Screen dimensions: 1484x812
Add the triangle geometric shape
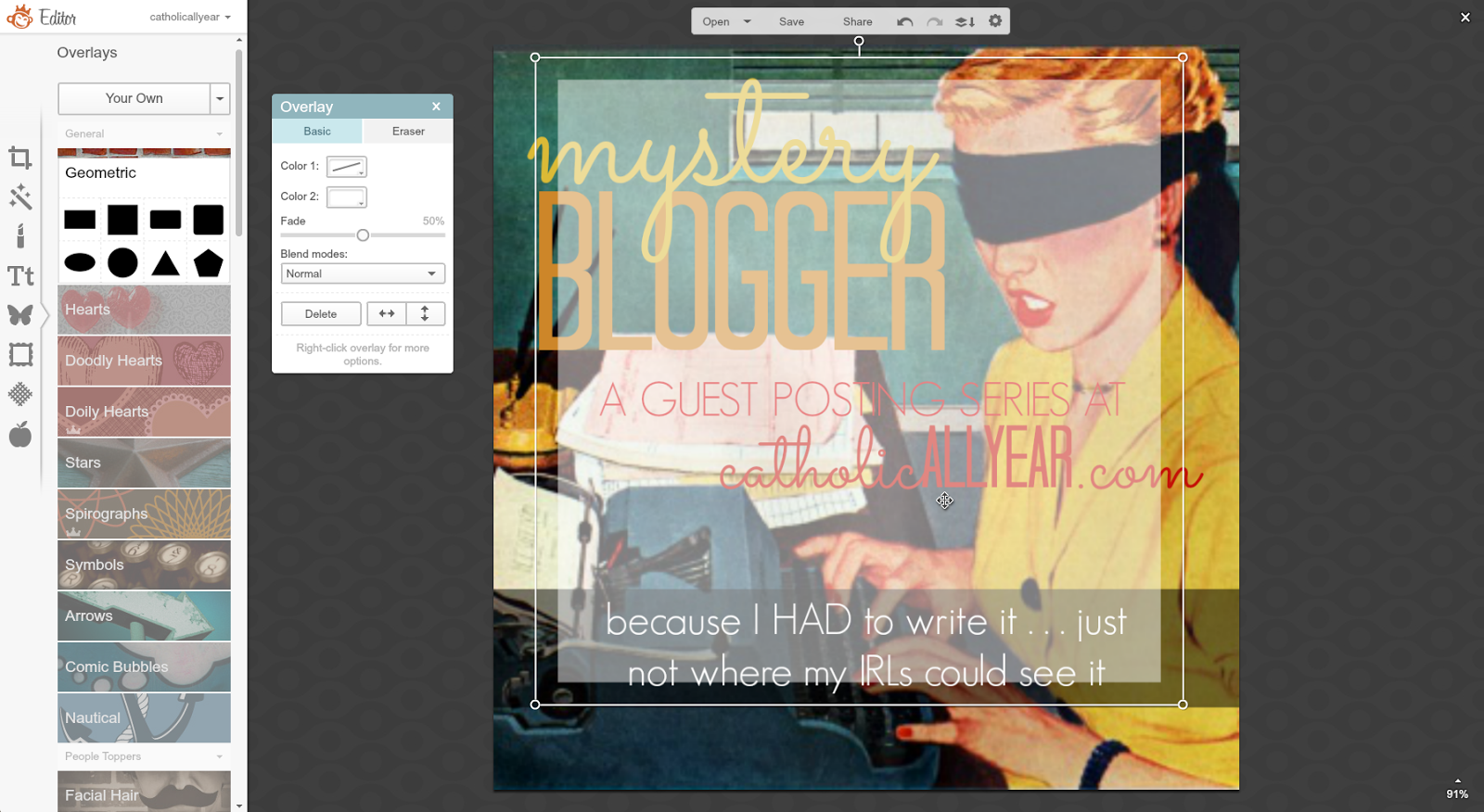pos(165,263)
